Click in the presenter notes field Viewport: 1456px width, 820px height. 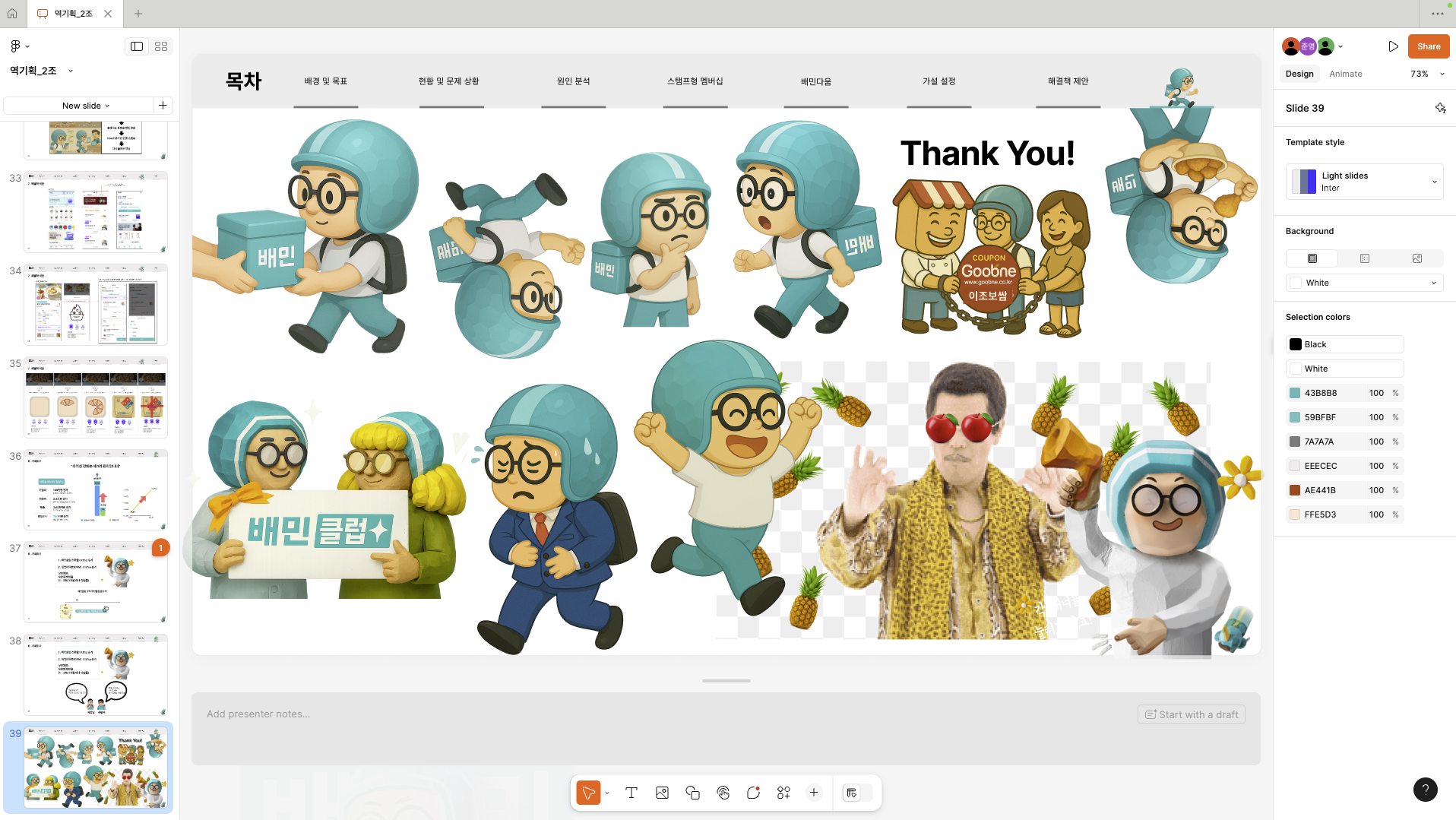pyautogui.click(x=726, y=728)
